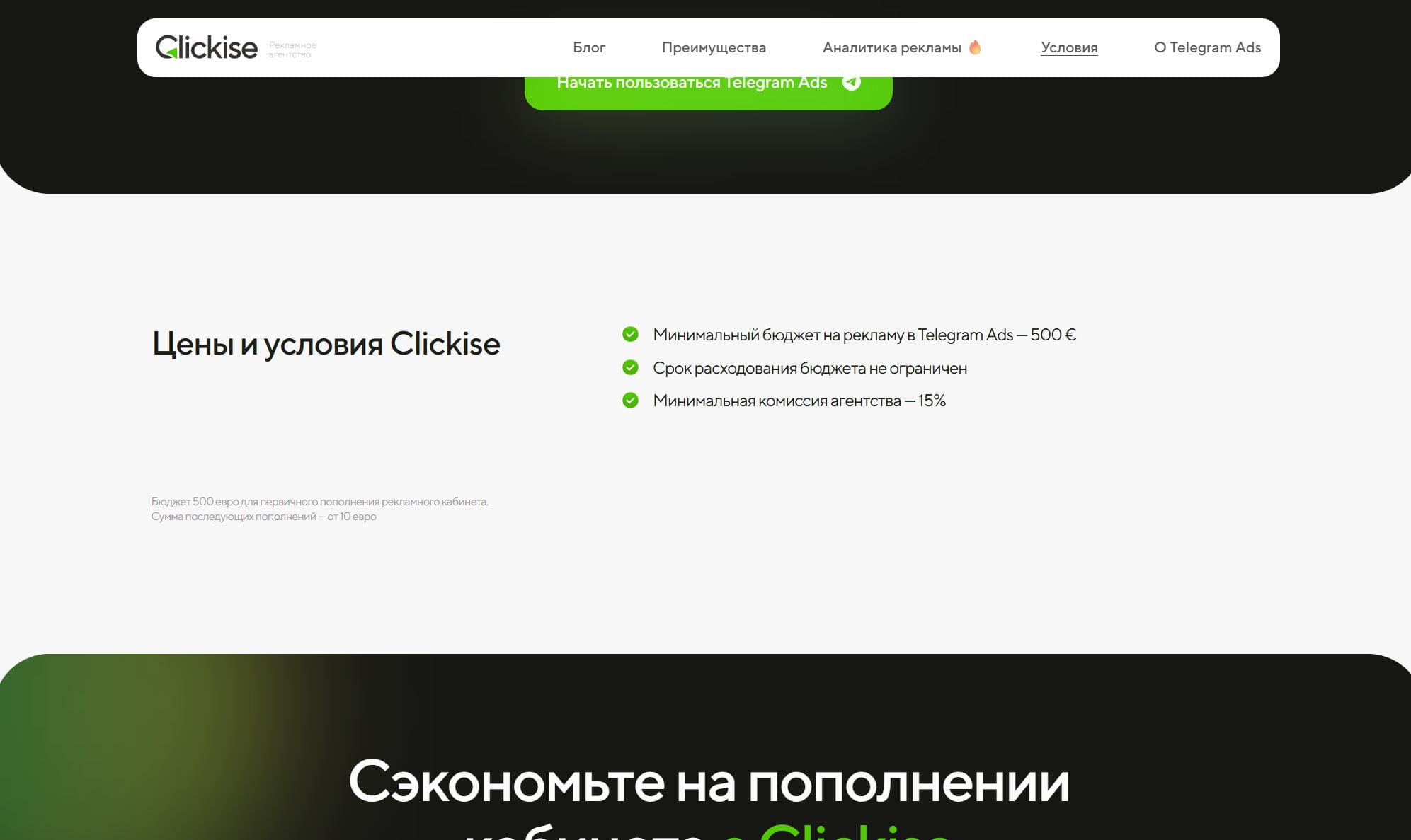Click the green checkmark next to Минимальная комиссия
1411x840 pixels.
point(630,401)
